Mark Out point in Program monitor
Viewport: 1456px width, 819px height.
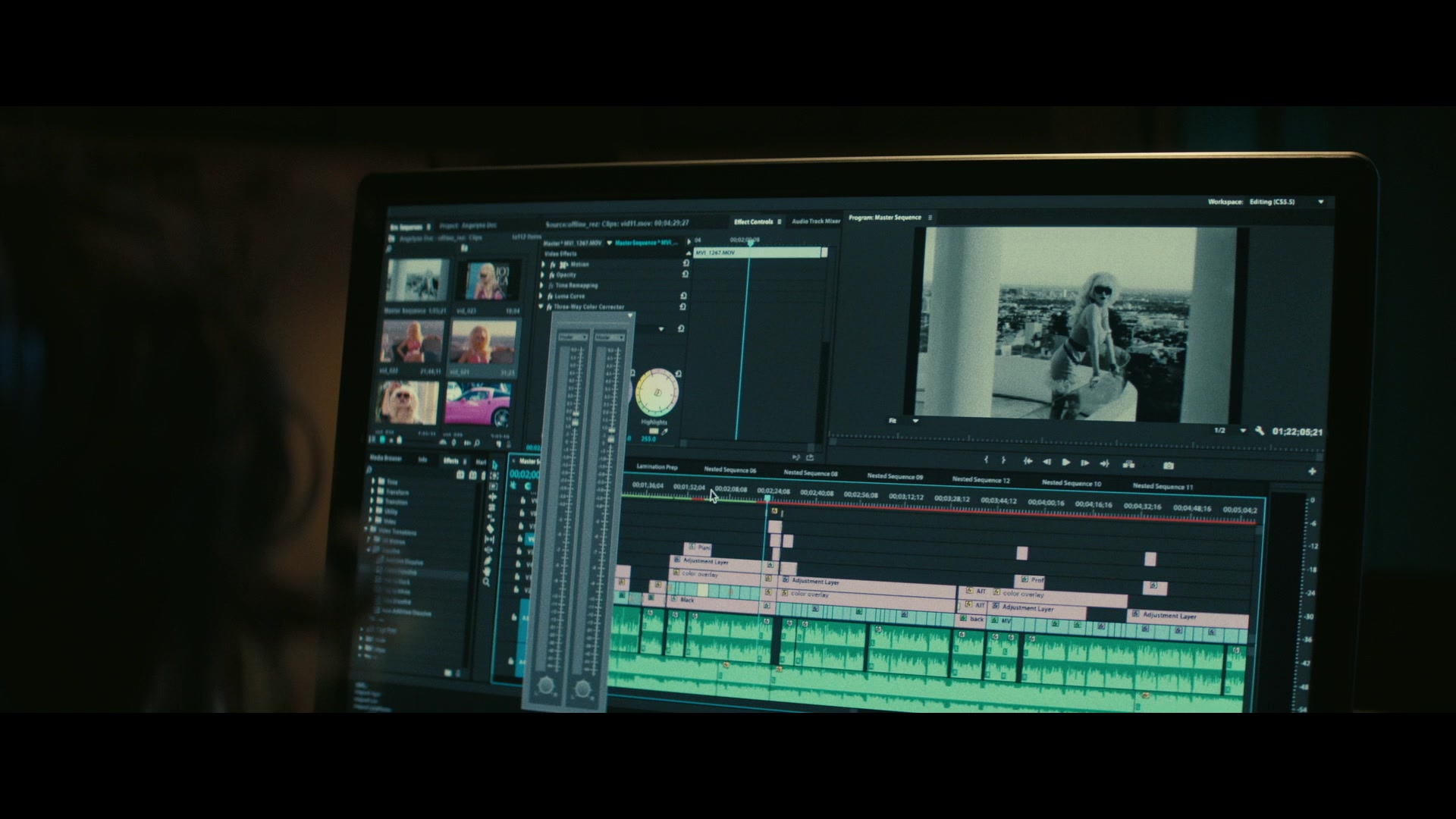[x=1003, y=460]
